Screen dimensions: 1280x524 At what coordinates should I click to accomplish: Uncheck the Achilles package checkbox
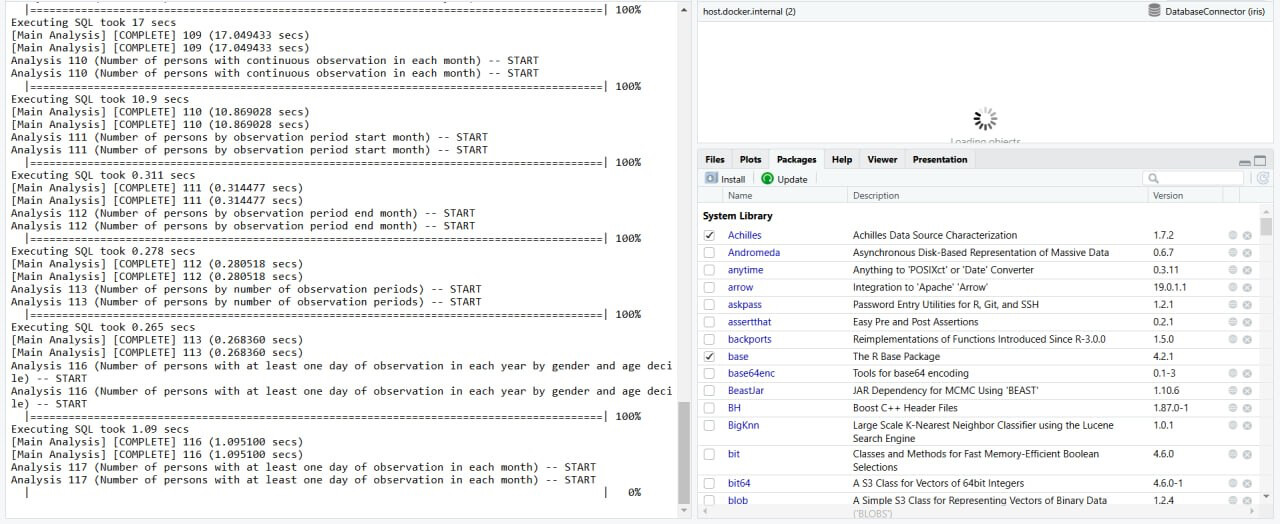point(709,235)
